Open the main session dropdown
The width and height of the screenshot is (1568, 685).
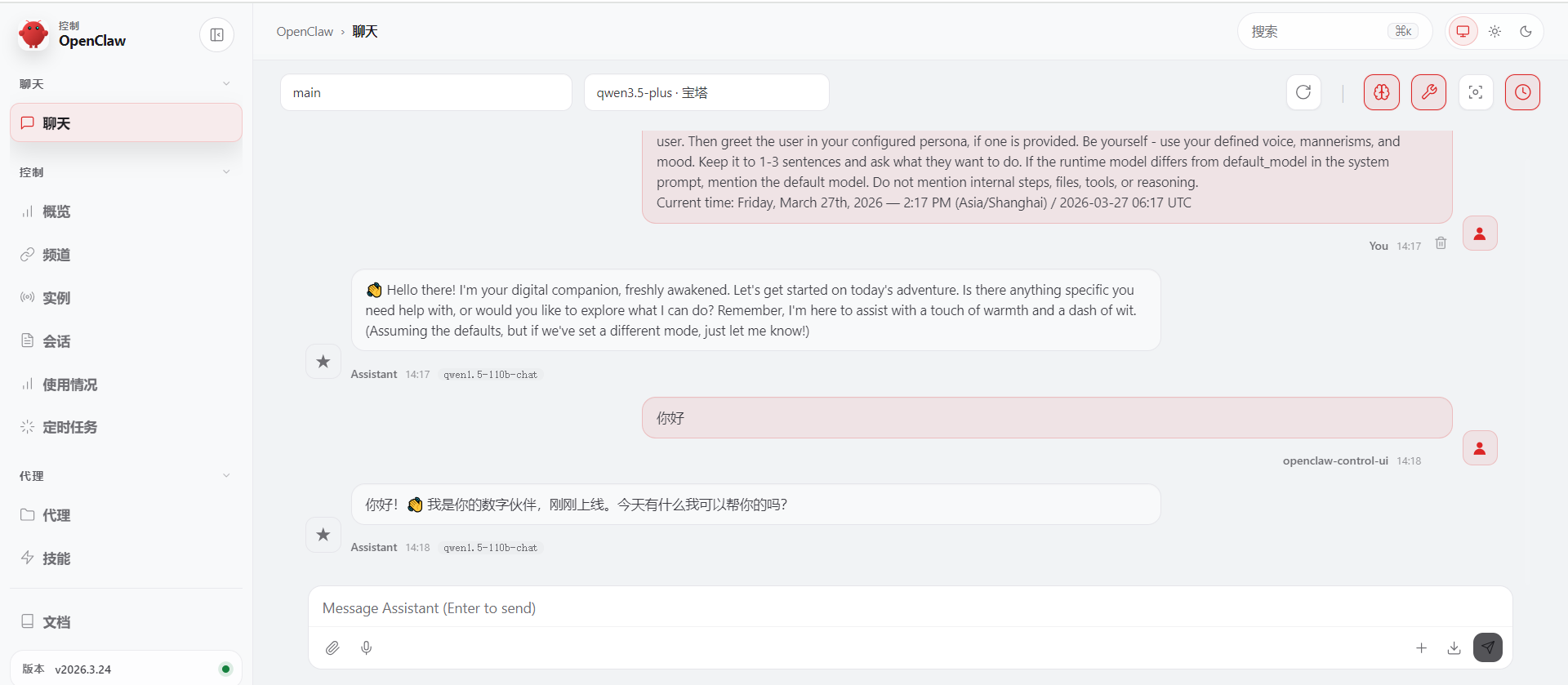pyautogui.click(x=426, y=92)
